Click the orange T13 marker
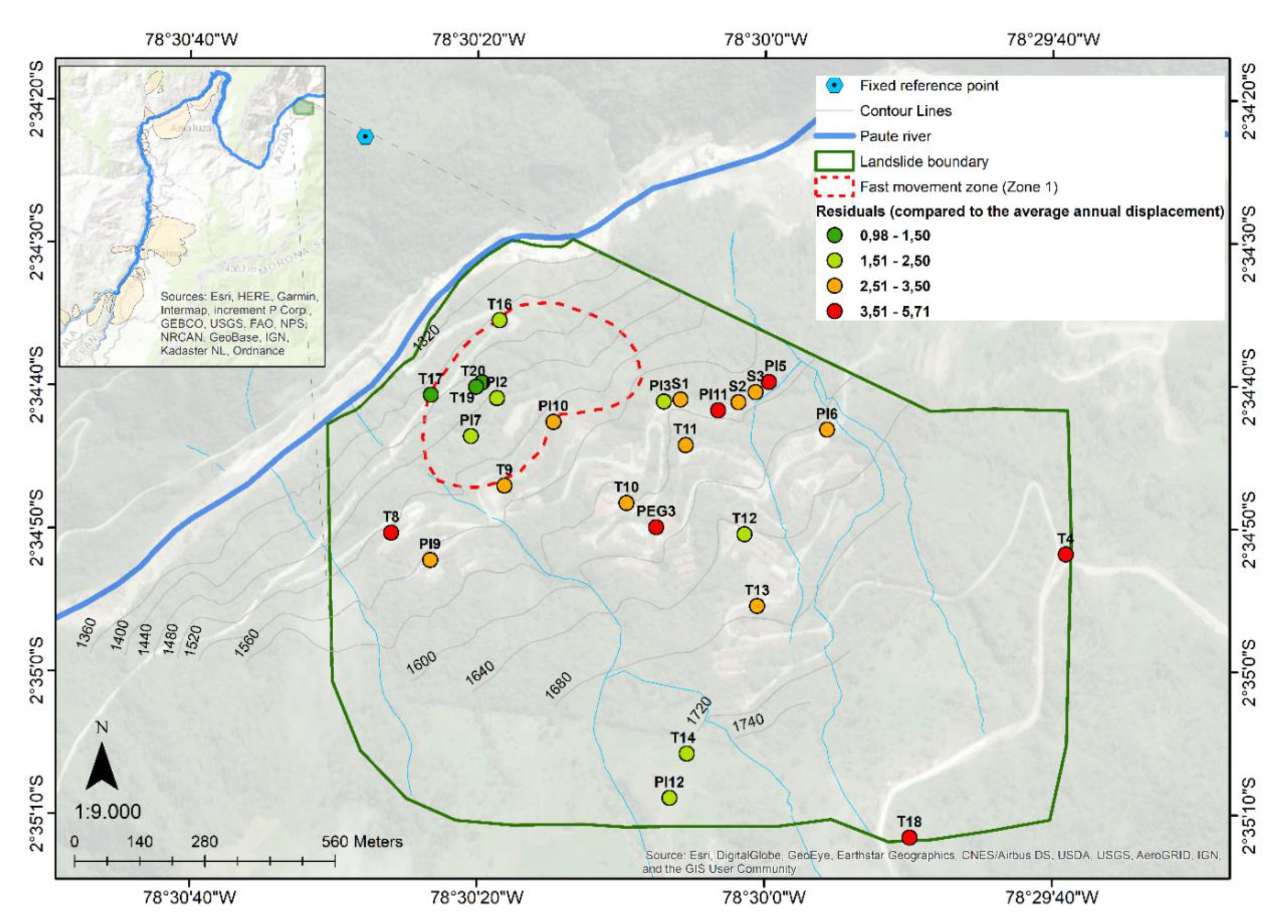 point(756,606)
